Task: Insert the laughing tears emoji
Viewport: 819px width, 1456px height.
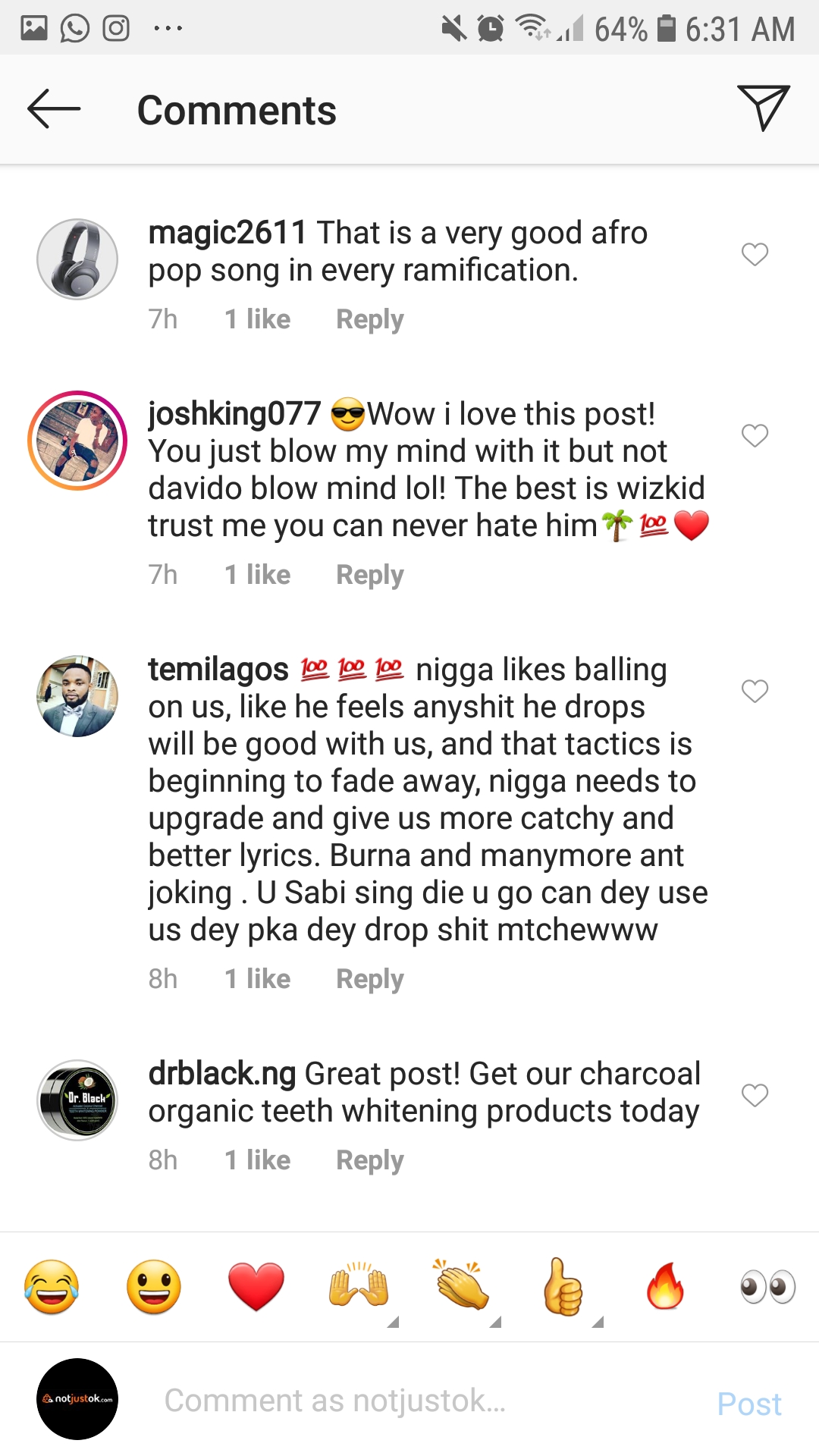Action: (52, 1287)
